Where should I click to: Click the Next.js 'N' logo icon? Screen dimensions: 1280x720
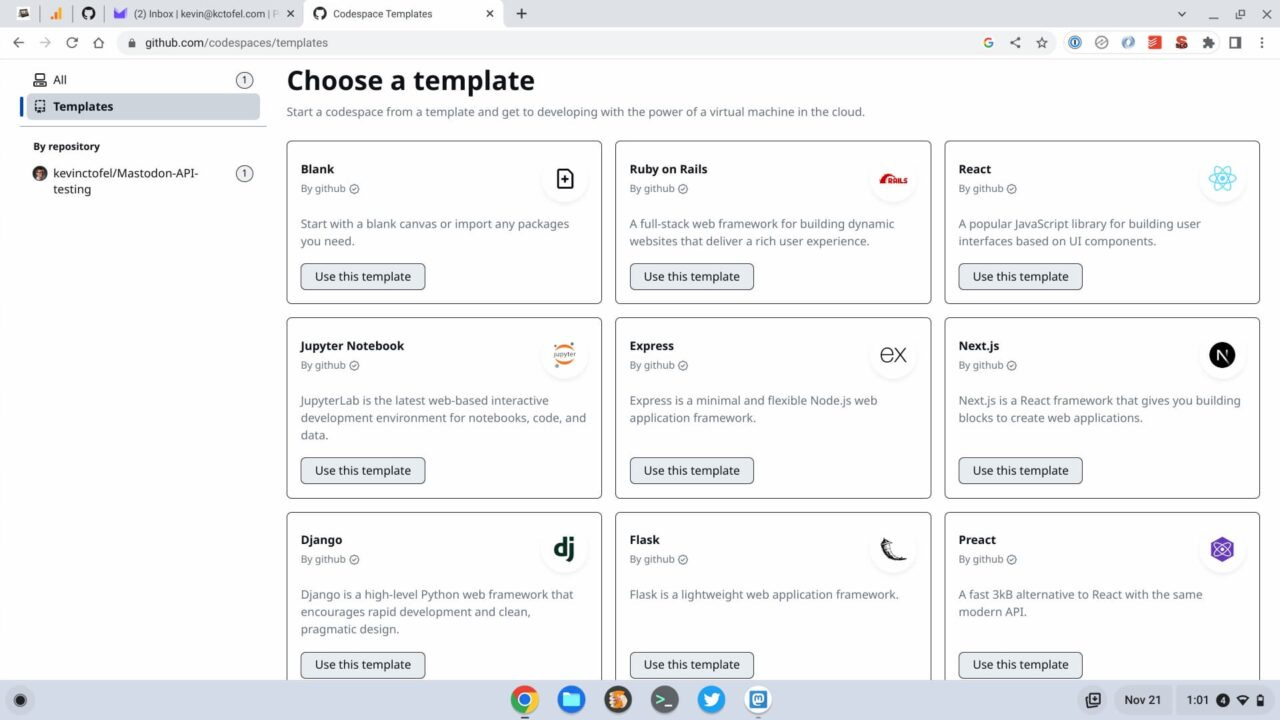tap(1222, 355)
